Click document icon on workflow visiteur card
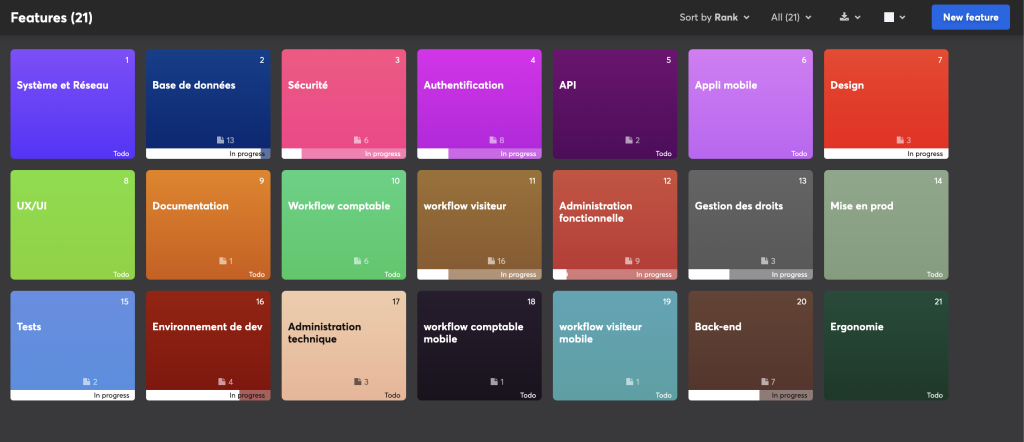This screenshot has height=442, width=1024. click(490, 261)
